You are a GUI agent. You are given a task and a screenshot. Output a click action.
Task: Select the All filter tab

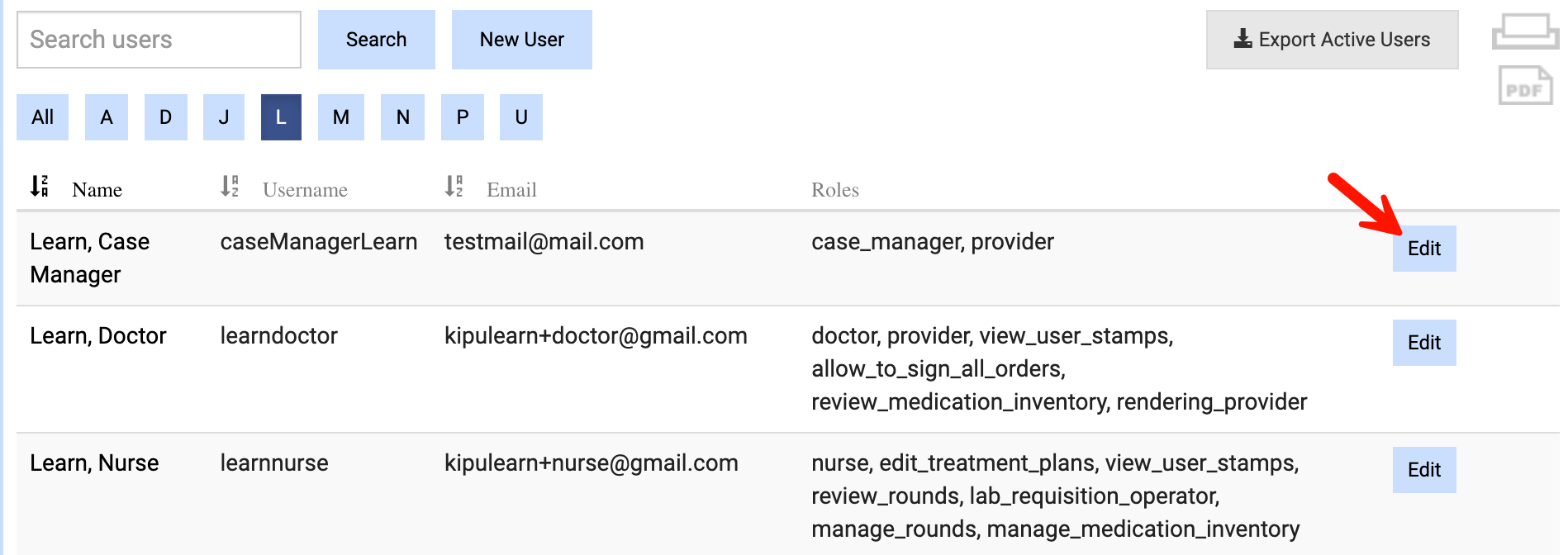42,117
